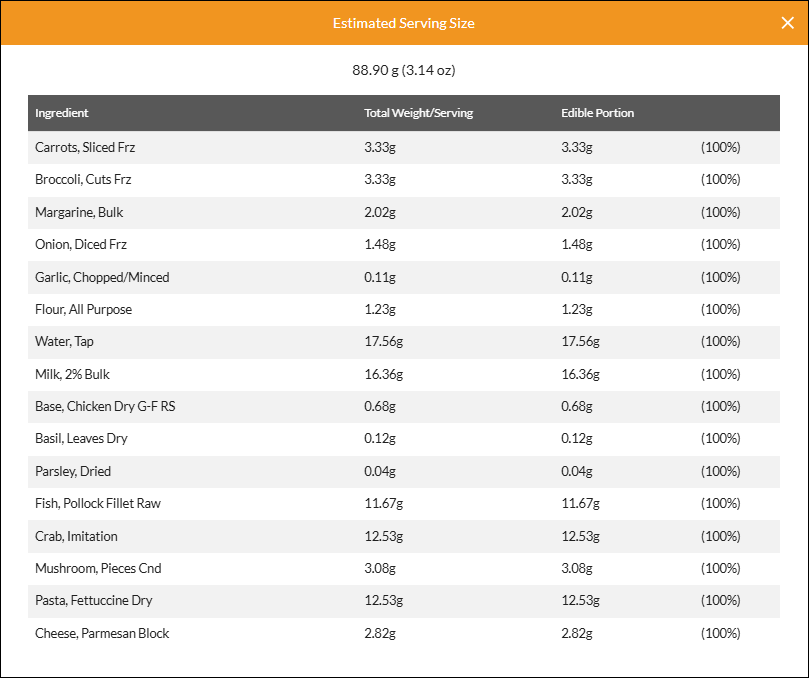The width and height of the screenshot is (809, 678).
Task: Select the Basil, Leaves Dry row
Action: click(x=404, y=439)
